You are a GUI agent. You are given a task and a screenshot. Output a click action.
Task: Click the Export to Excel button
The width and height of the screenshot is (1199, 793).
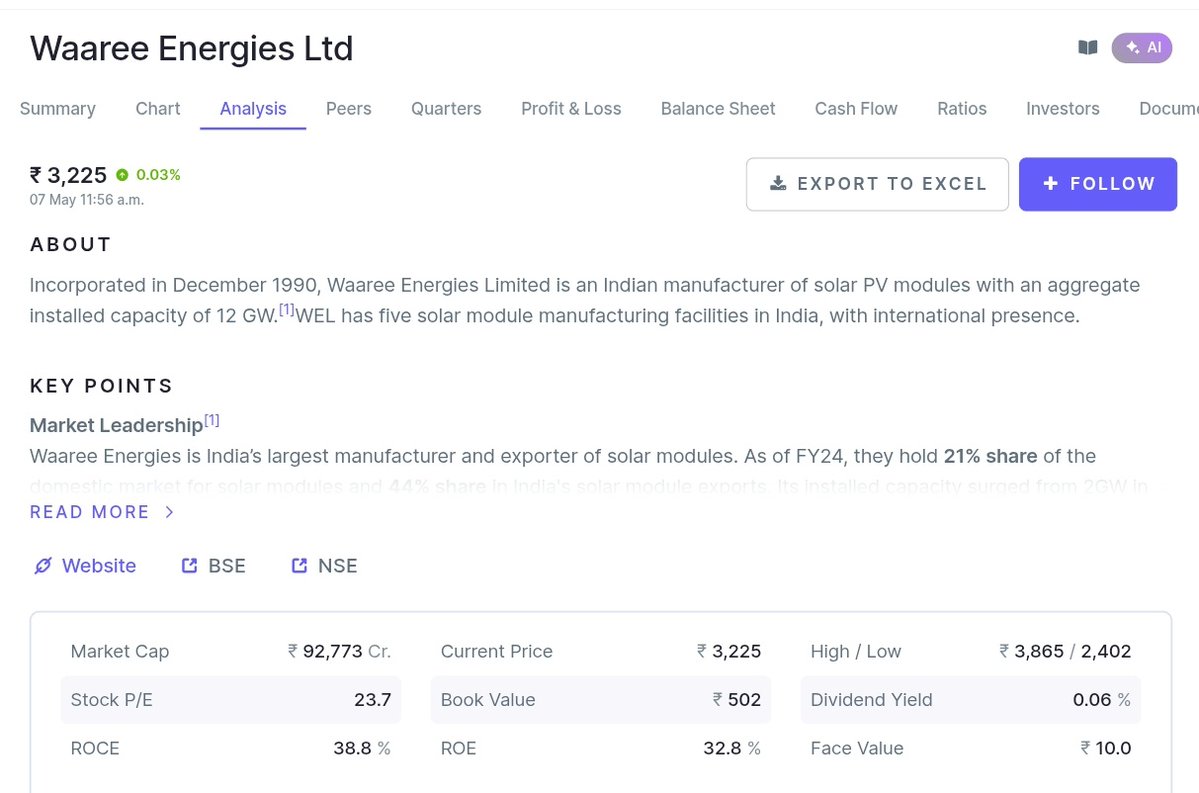click(877, 184)
